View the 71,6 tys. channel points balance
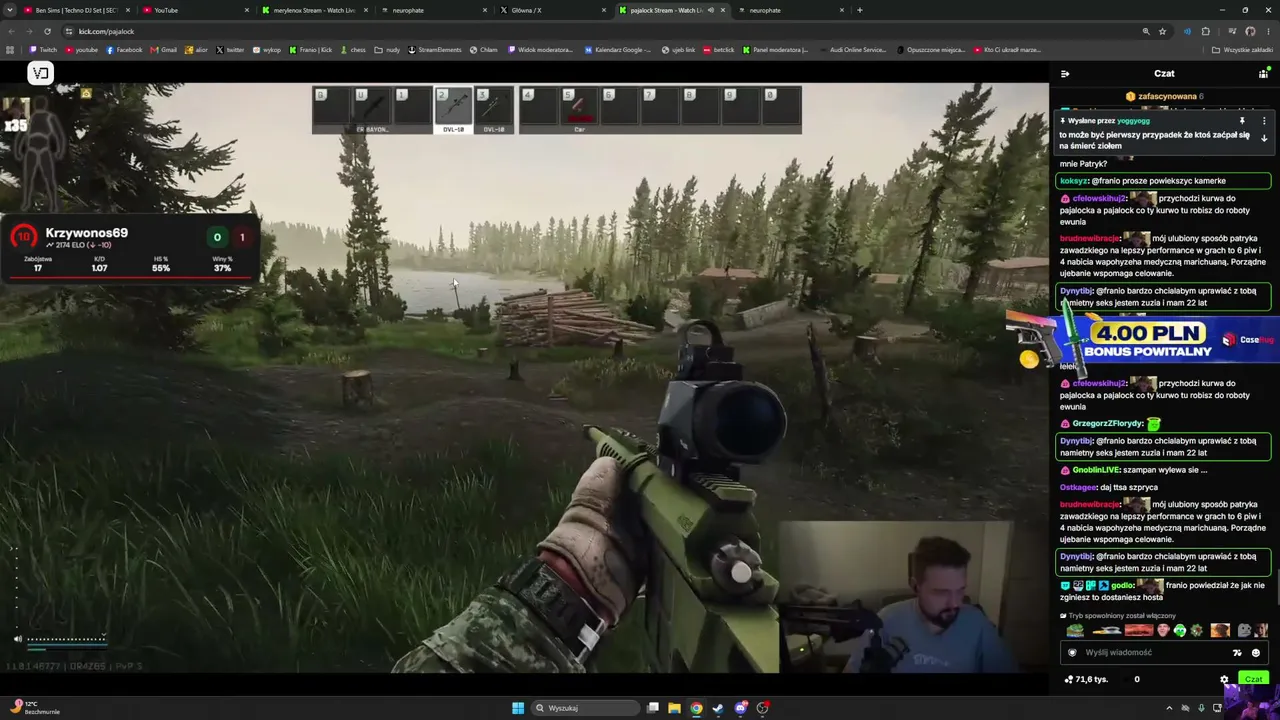This screenshot has width=1280, height=720. click(x=1084, y=680)
